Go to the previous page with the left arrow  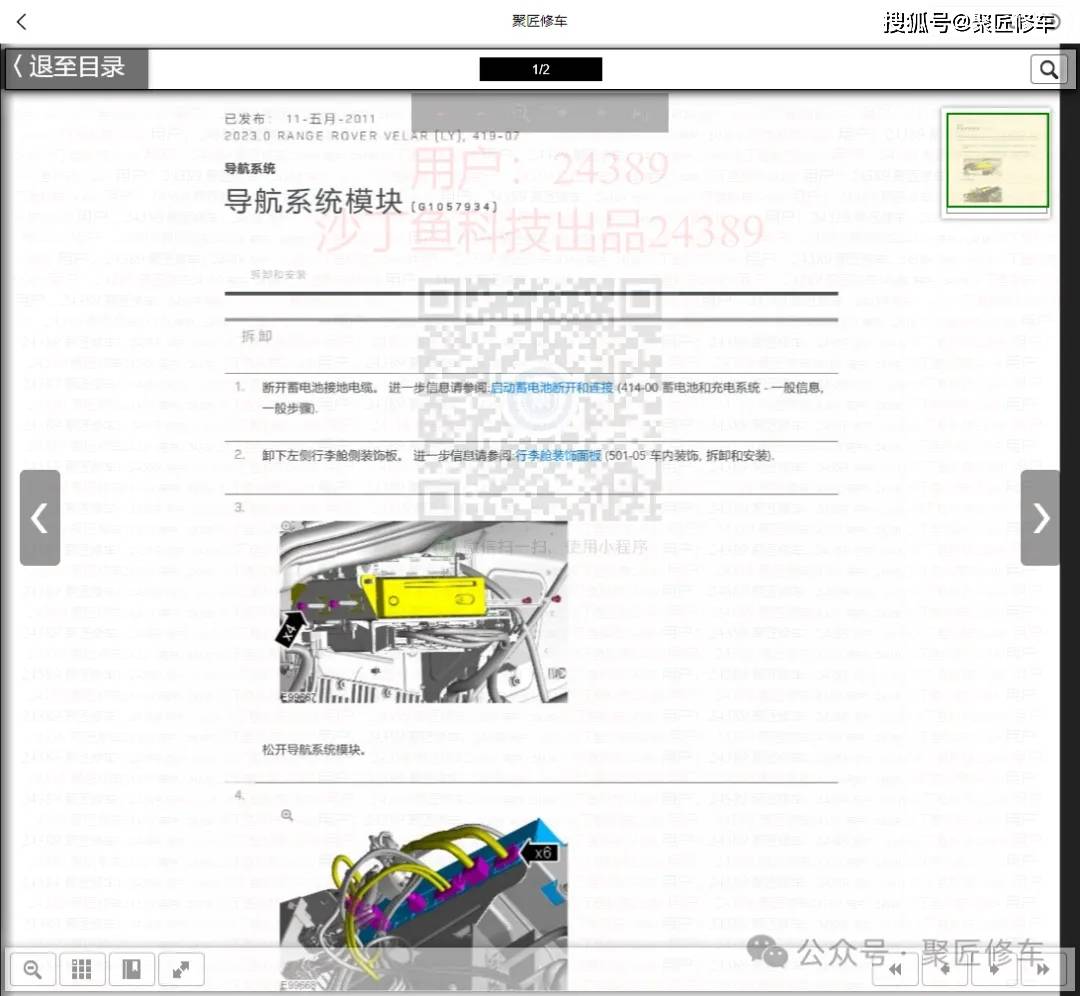(40, 518)
